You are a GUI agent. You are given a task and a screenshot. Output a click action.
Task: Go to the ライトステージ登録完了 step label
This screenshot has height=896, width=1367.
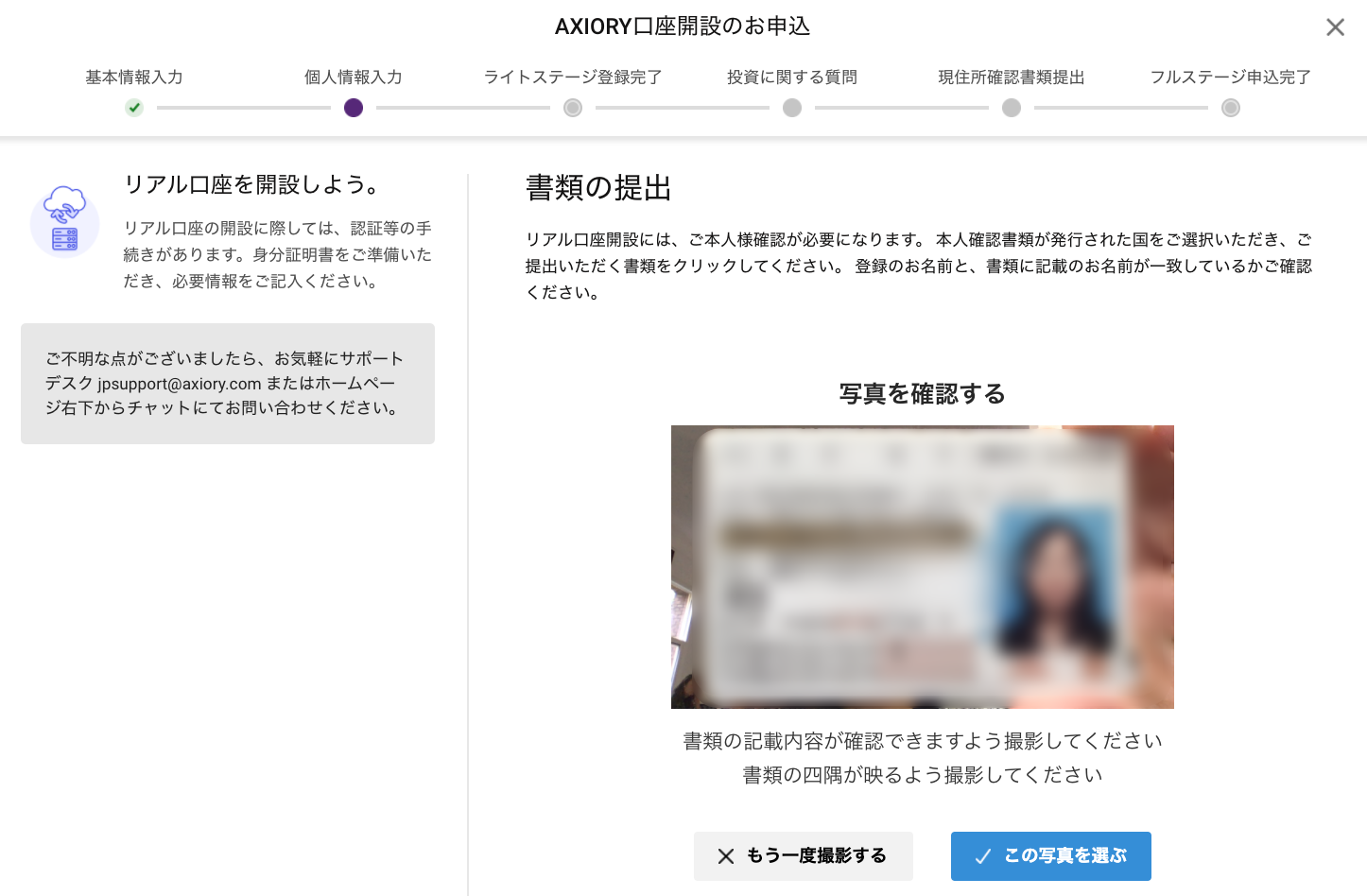[x=573, y=78]
